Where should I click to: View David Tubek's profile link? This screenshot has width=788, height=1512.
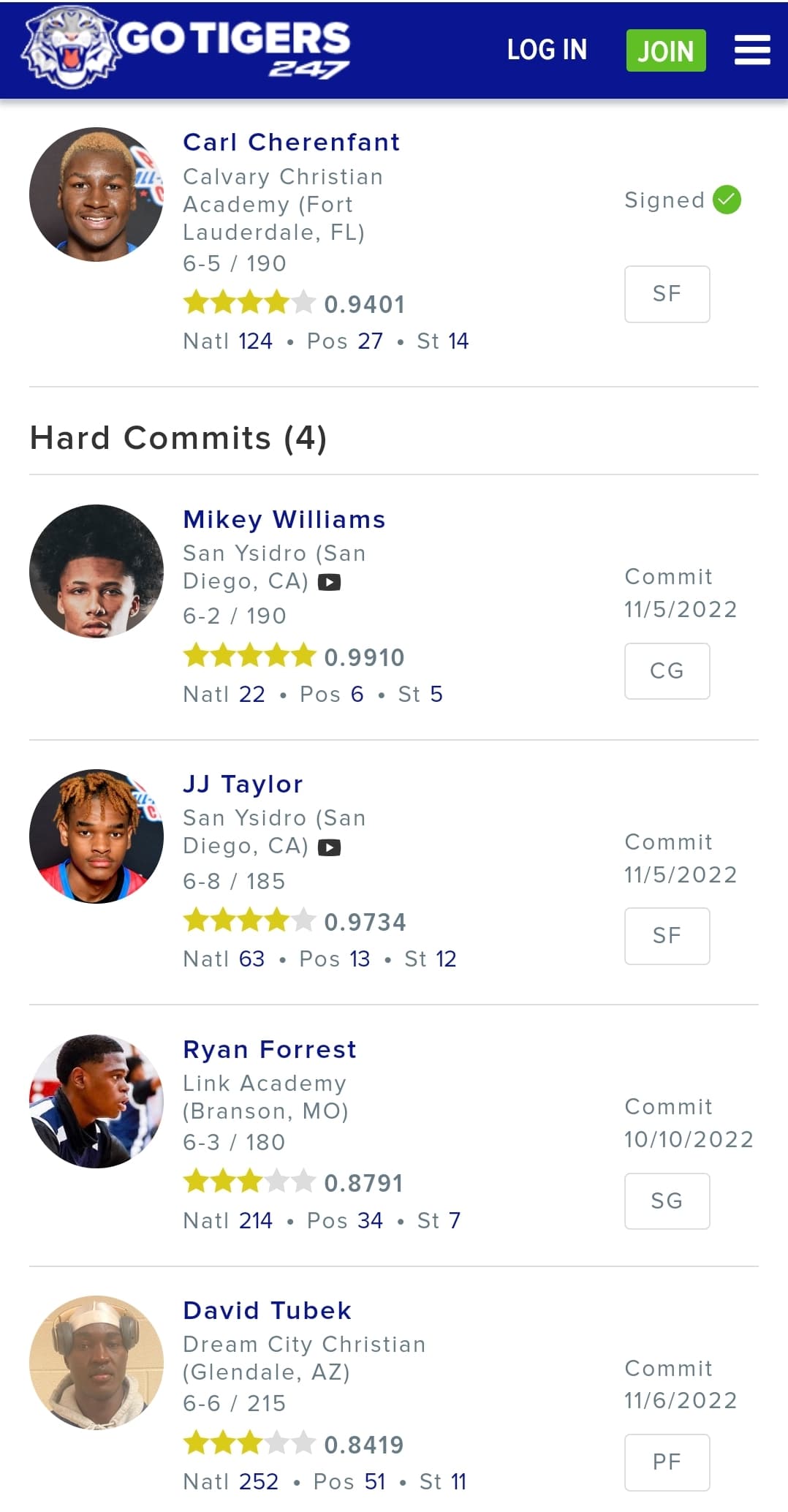pos(267,1311)
